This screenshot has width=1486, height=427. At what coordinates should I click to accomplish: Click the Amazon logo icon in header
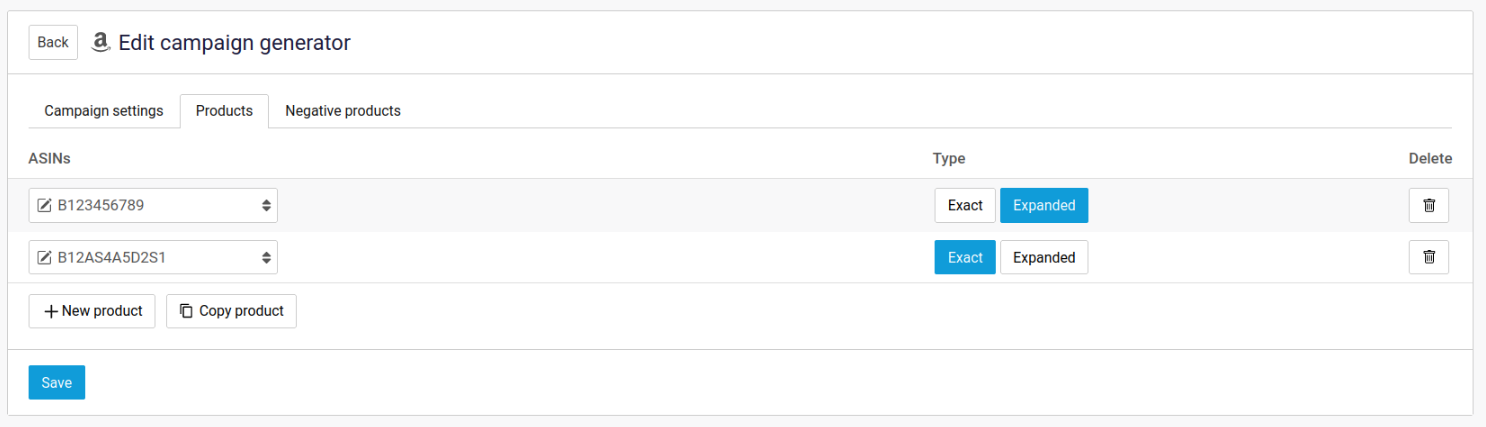coord(100,42)
